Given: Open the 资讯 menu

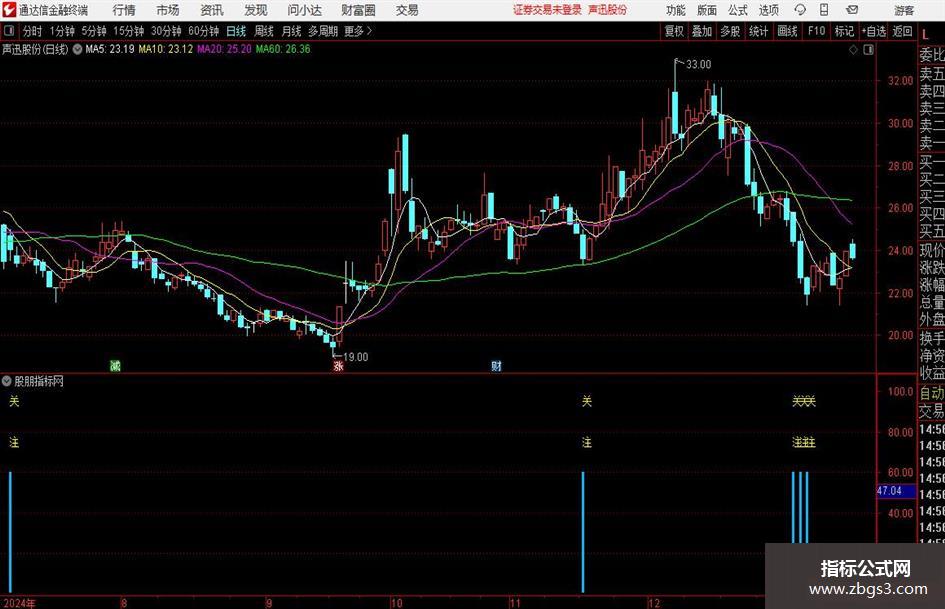Looking at the screenshot, I should click(212, 10).
